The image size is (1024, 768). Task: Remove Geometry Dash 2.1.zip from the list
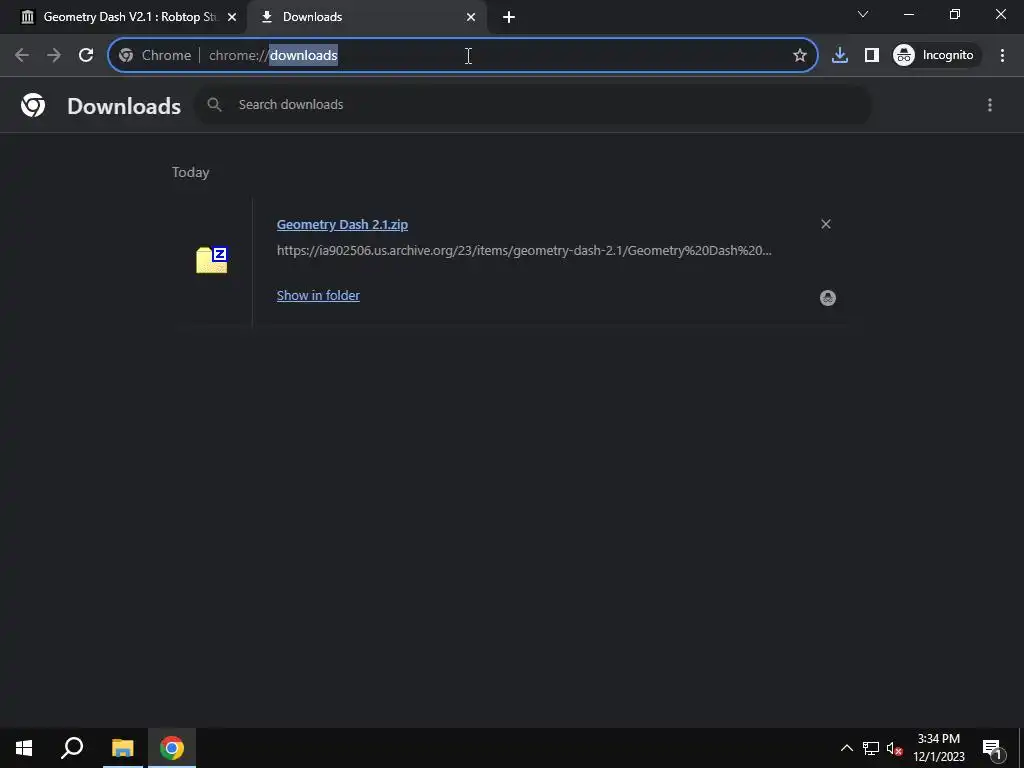pyautogui.click(x=826, y=225)
